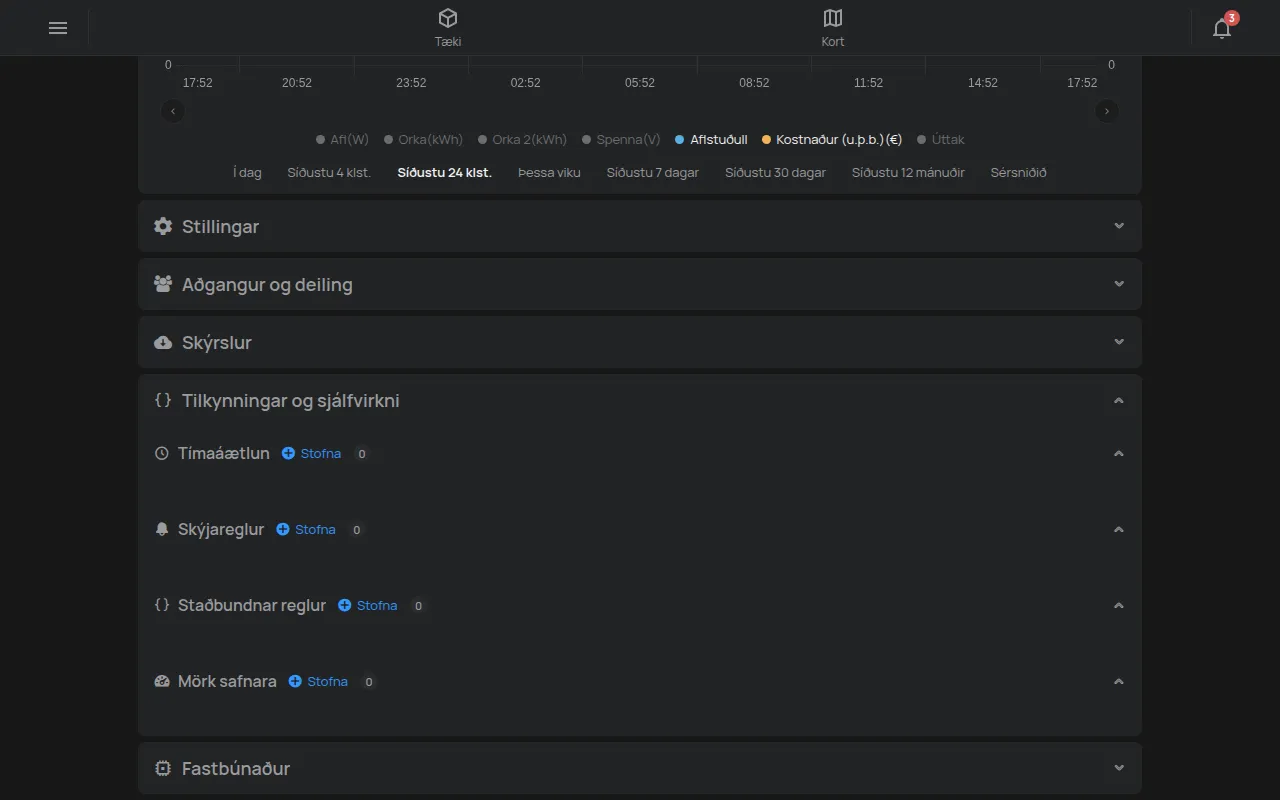Screen dimensions: 1280x800
Task: Click the chart's left arrow scroller
Action: [173, 111]
